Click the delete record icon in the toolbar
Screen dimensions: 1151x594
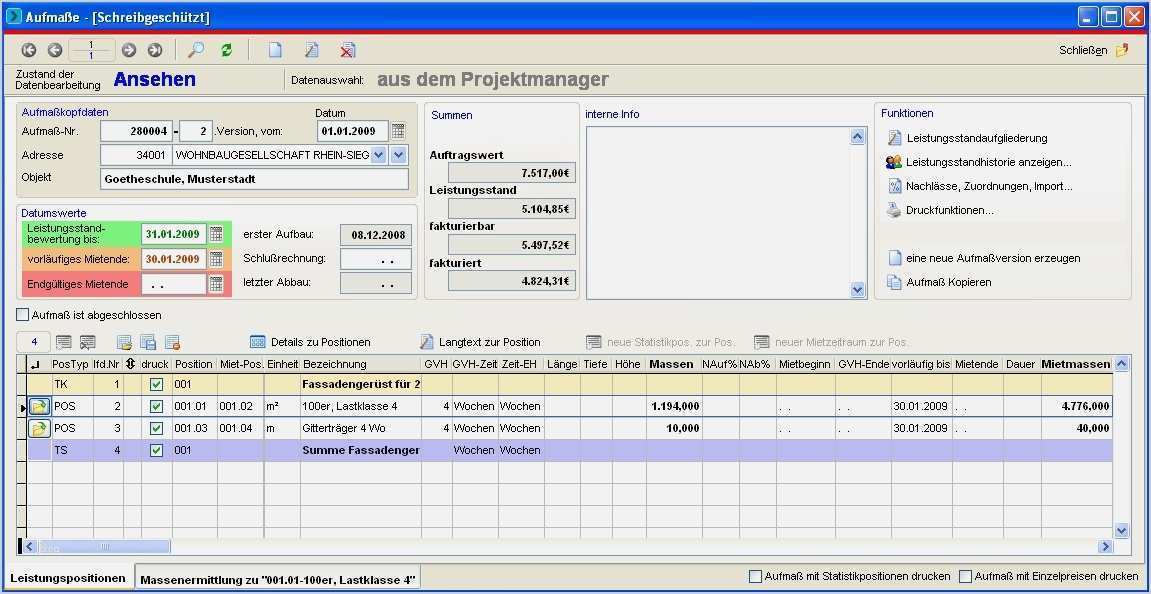coord(348,50)
